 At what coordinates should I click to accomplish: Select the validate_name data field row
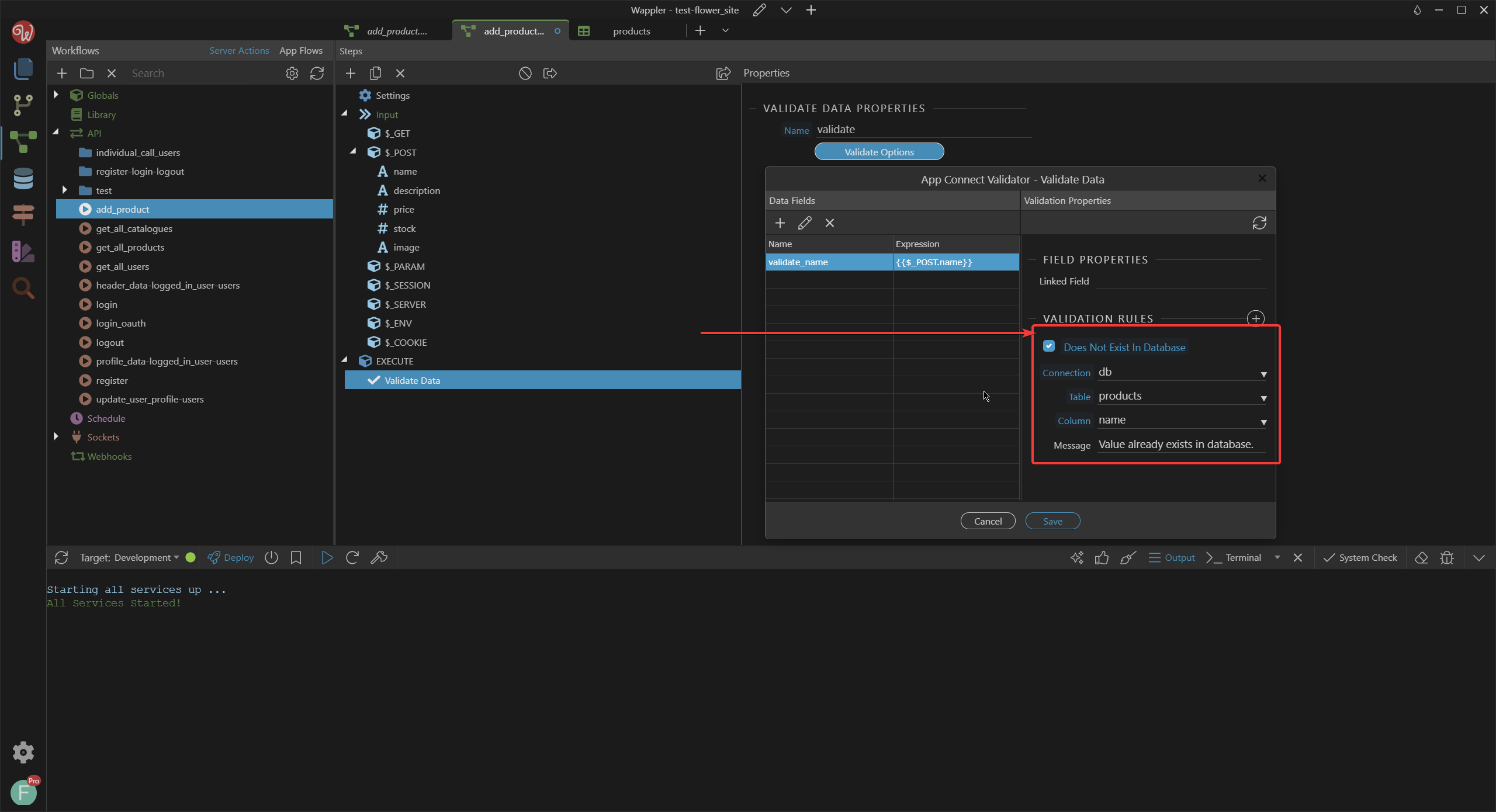892,262
